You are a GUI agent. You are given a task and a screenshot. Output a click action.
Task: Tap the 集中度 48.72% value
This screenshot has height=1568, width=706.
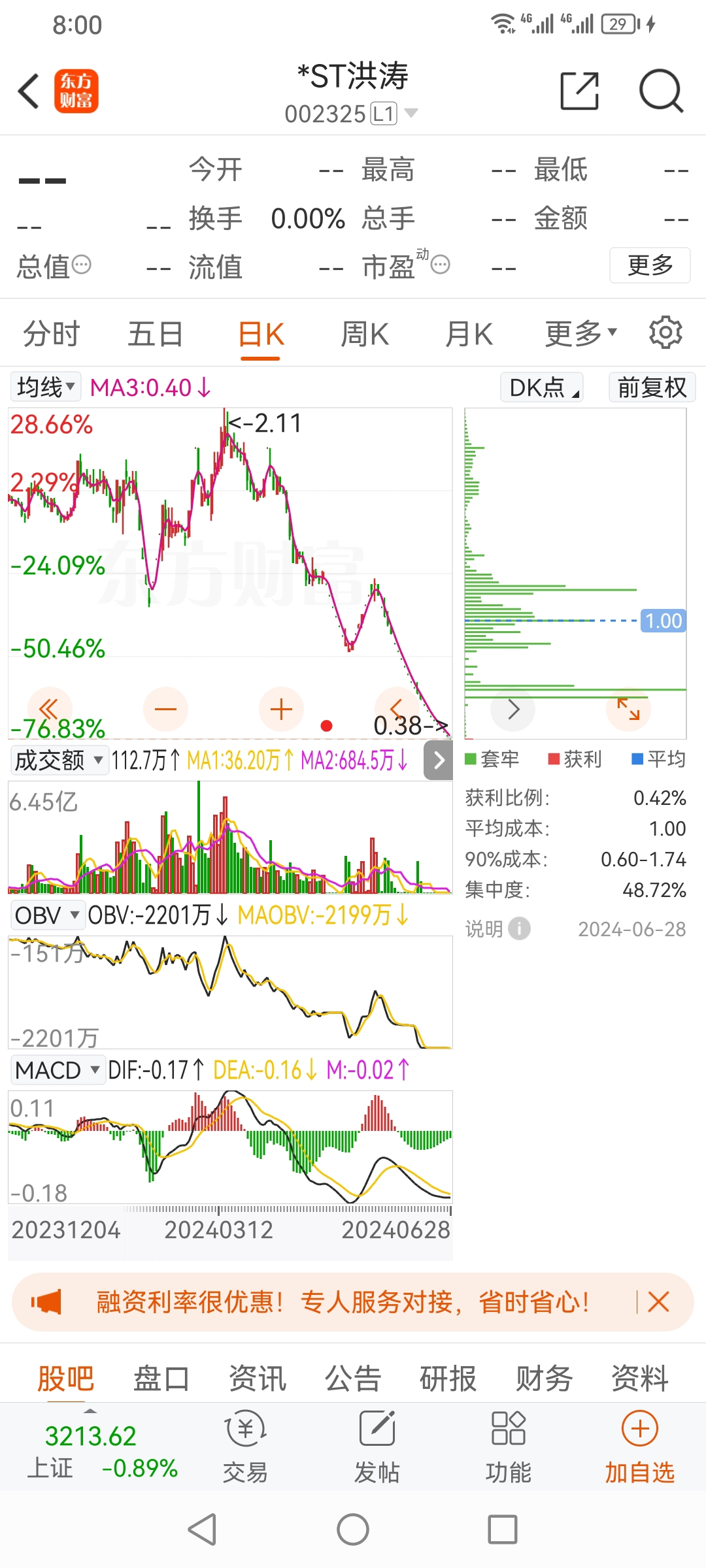[654, 890]
